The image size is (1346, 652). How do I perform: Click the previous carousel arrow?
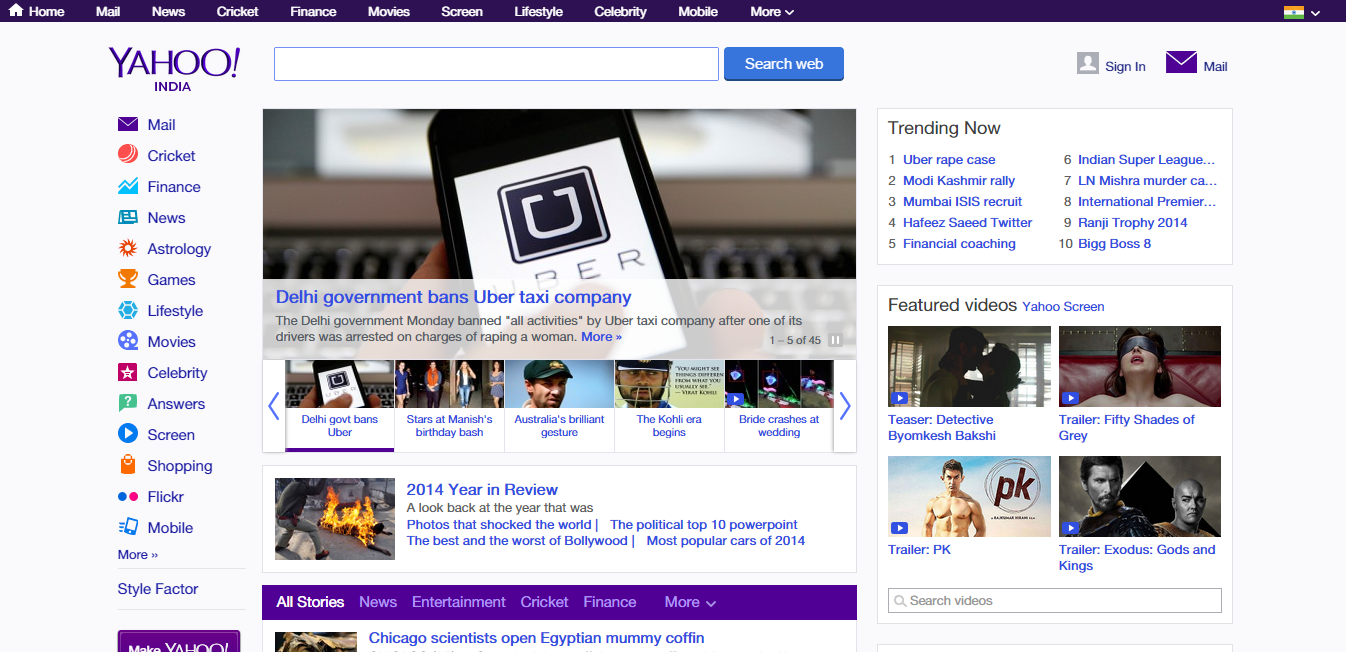click(274, 406)
